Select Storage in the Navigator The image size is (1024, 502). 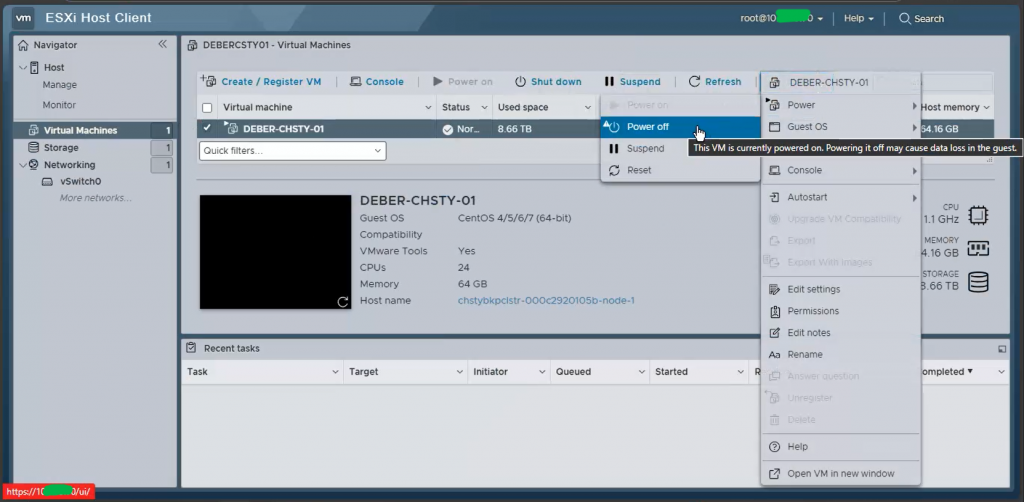(61, 148)
